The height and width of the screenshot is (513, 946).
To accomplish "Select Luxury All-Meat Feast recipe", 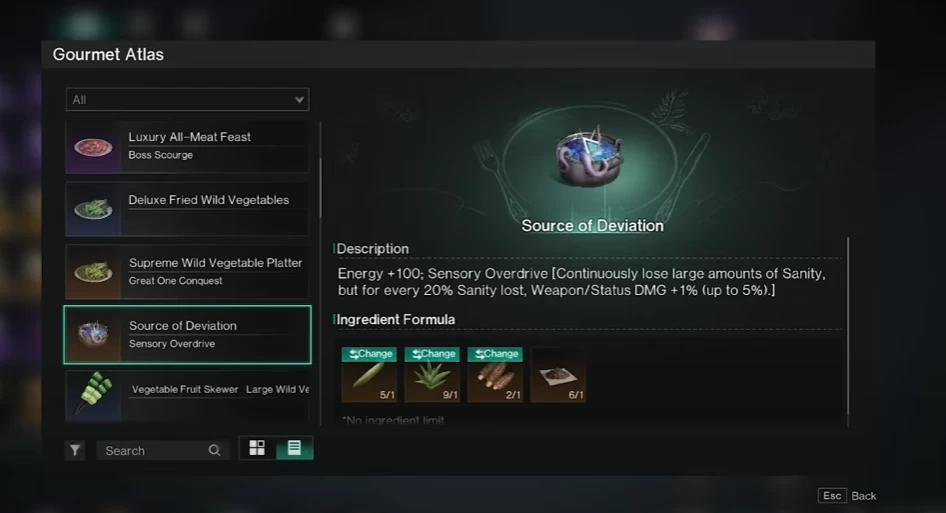I will (x=187, y=147).
